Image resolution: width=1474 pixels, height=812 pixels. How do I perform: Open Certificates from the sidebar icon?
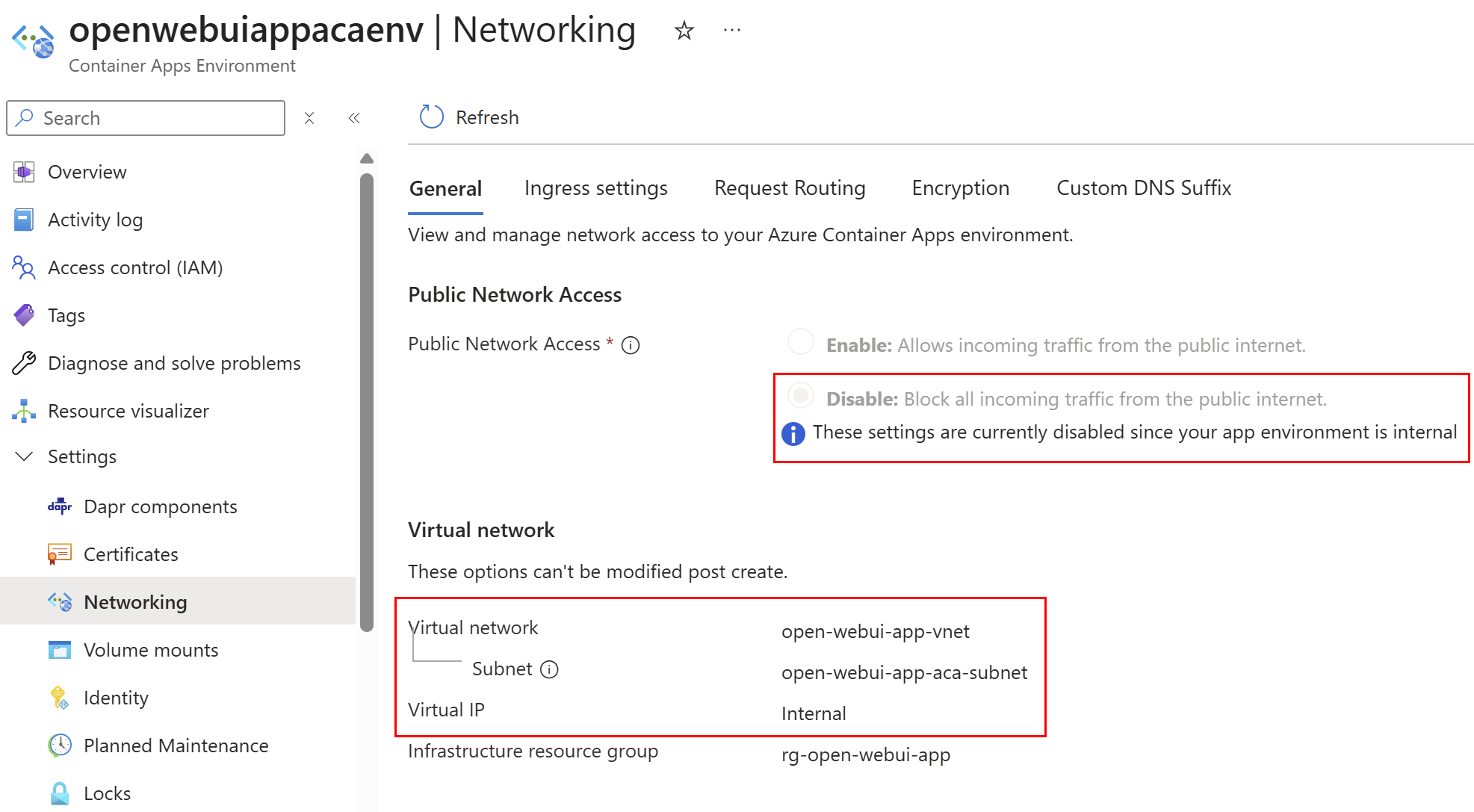60,554
